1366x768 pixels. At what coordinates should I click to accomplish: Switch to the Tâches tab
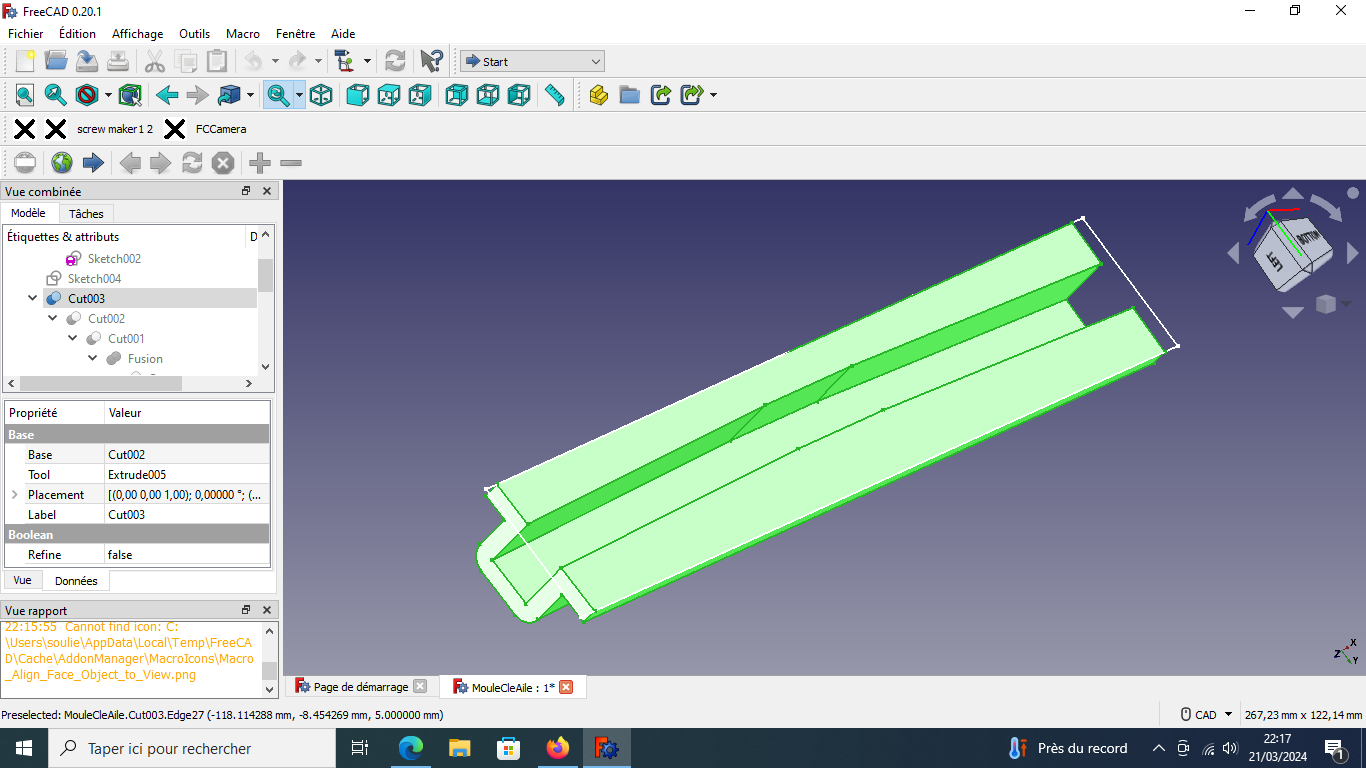(x=86, y=213)
